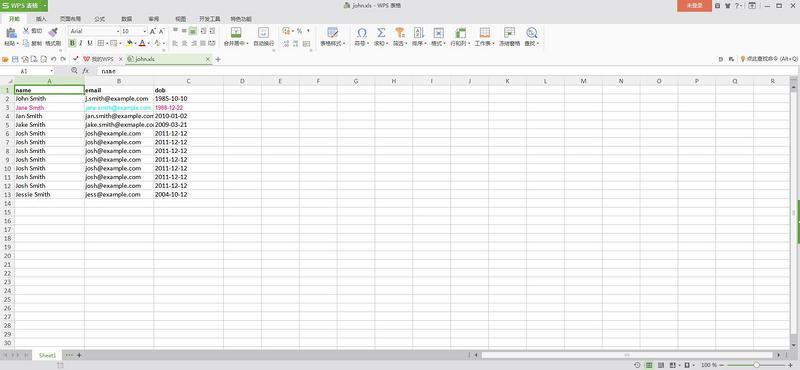Select cell with date 2004-10-12
This screenshot has width=800, height=370.
pyautogui.click(x=188, y=194)
